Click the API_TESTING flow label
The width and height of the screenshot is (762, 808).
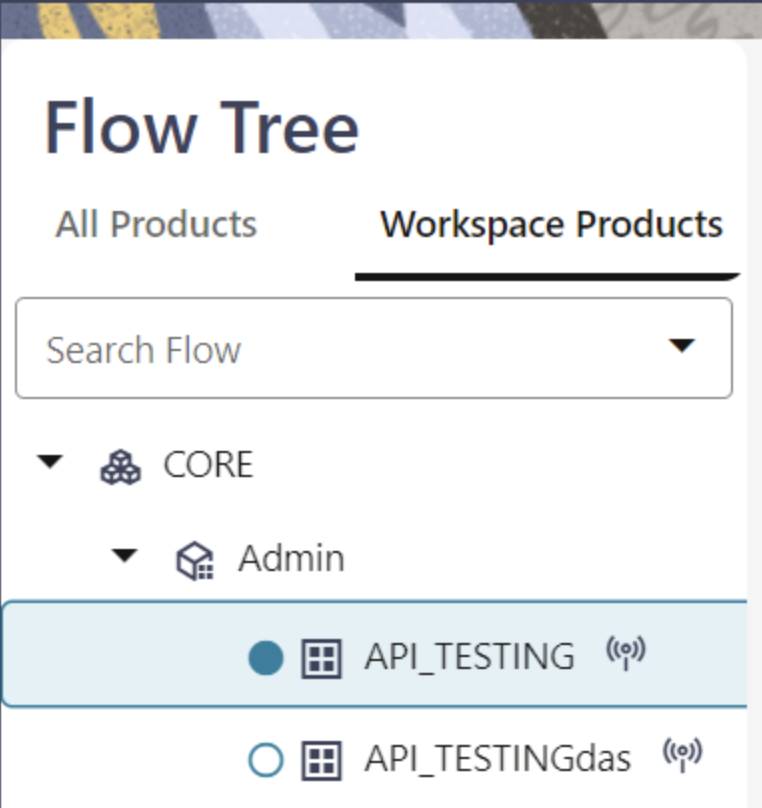[x=469, y=657]
